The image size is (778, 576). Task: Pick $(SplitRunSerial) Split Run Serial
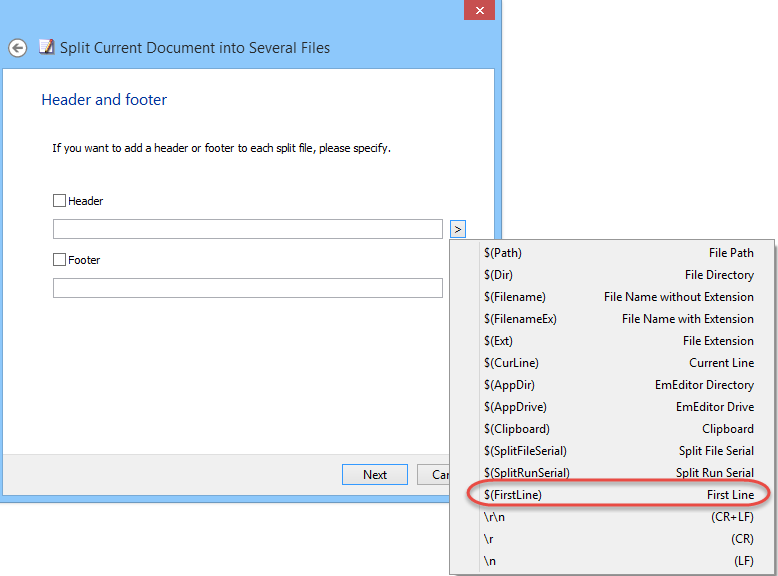tap(612, 473)
